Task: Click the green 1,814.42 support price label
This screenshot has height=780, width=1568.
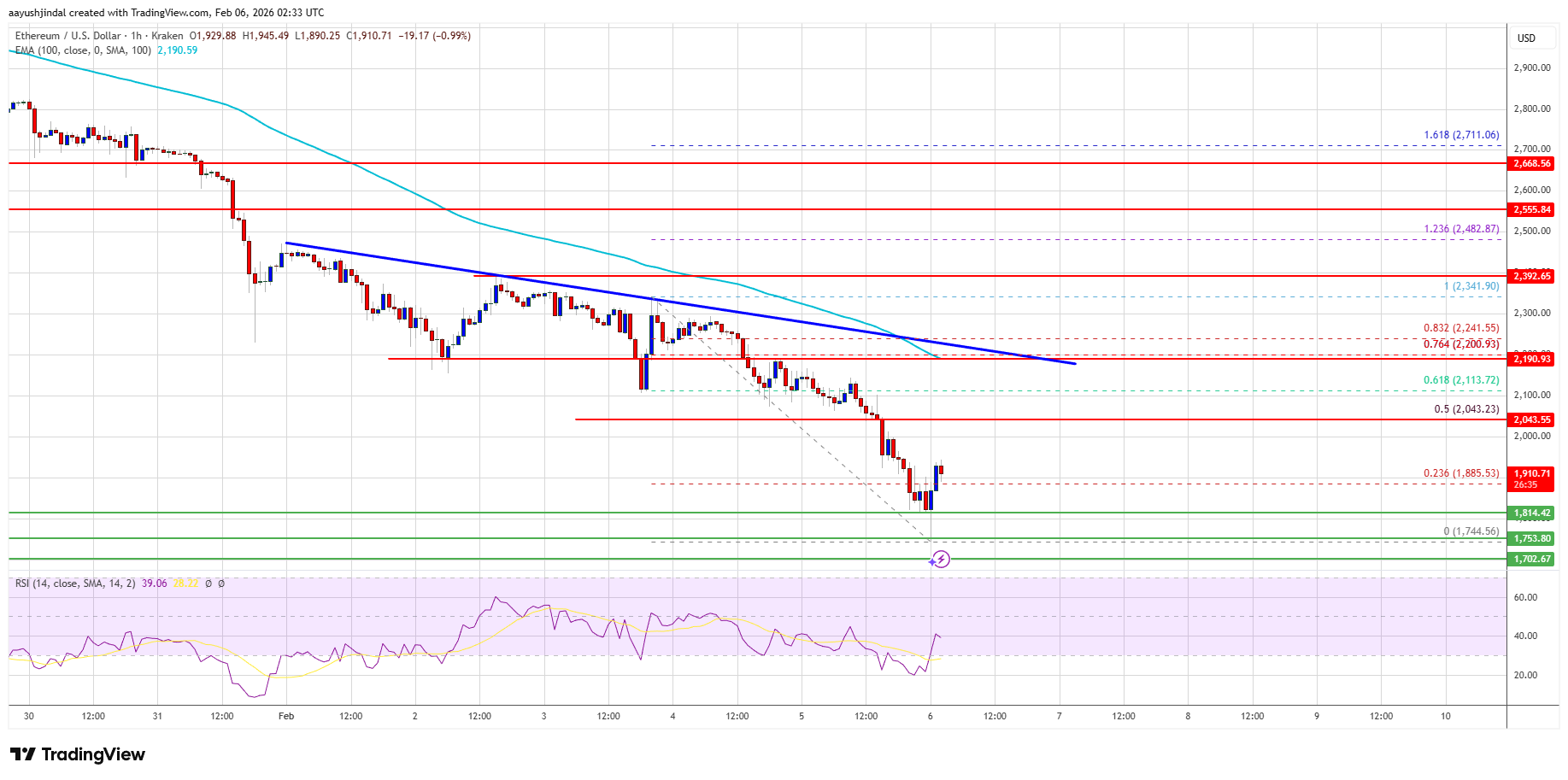Action: pos(1532,513)
